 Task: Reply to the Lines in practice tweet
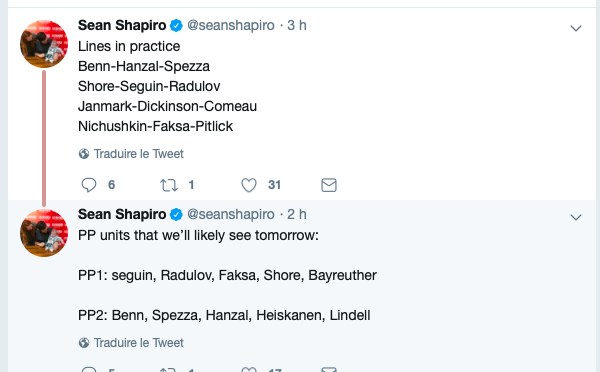pyautogui.click(x=89, y=185)
